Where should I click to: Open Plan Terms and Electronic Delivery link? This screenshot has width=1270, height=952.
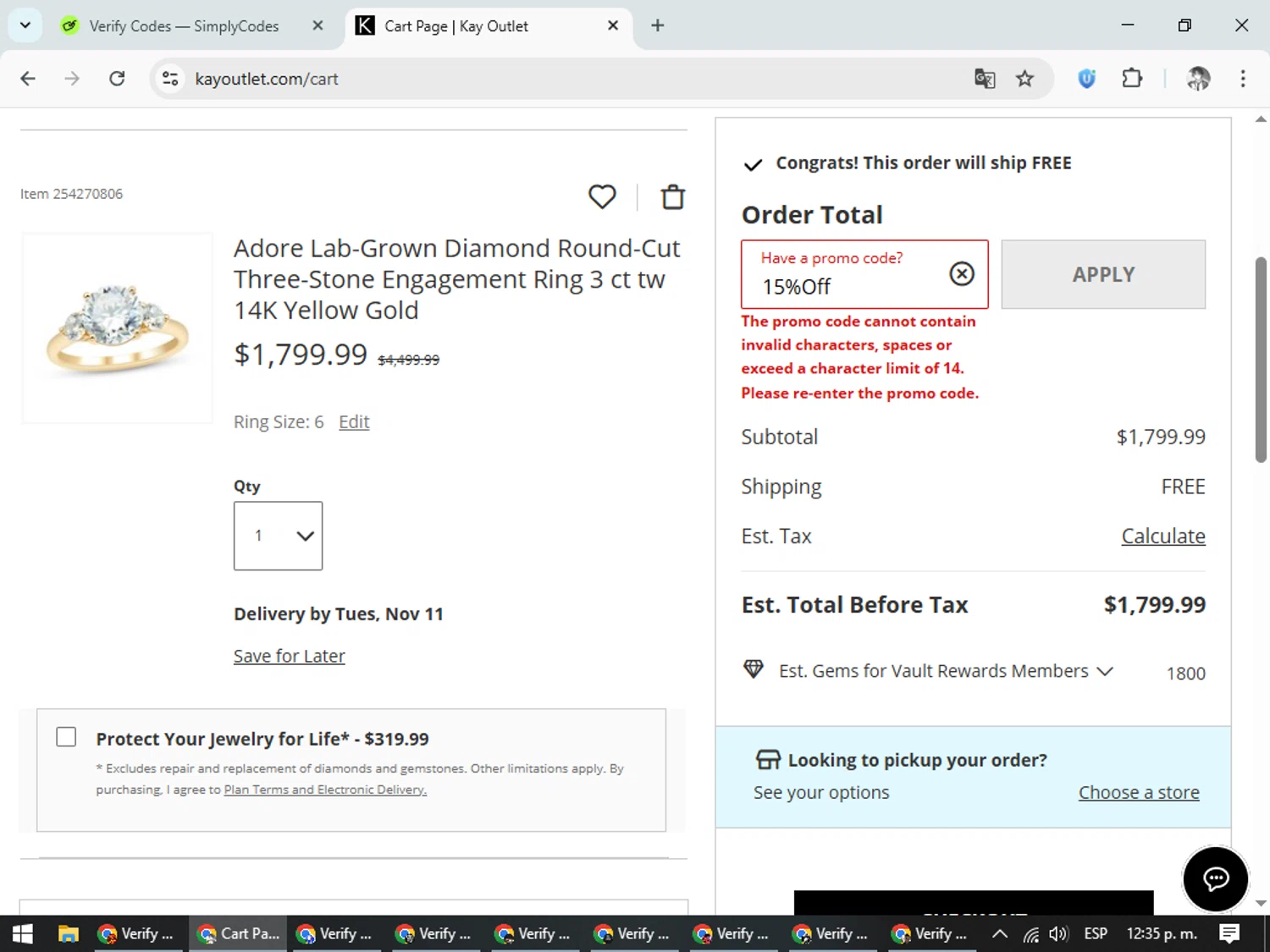(x=325, y=790)
